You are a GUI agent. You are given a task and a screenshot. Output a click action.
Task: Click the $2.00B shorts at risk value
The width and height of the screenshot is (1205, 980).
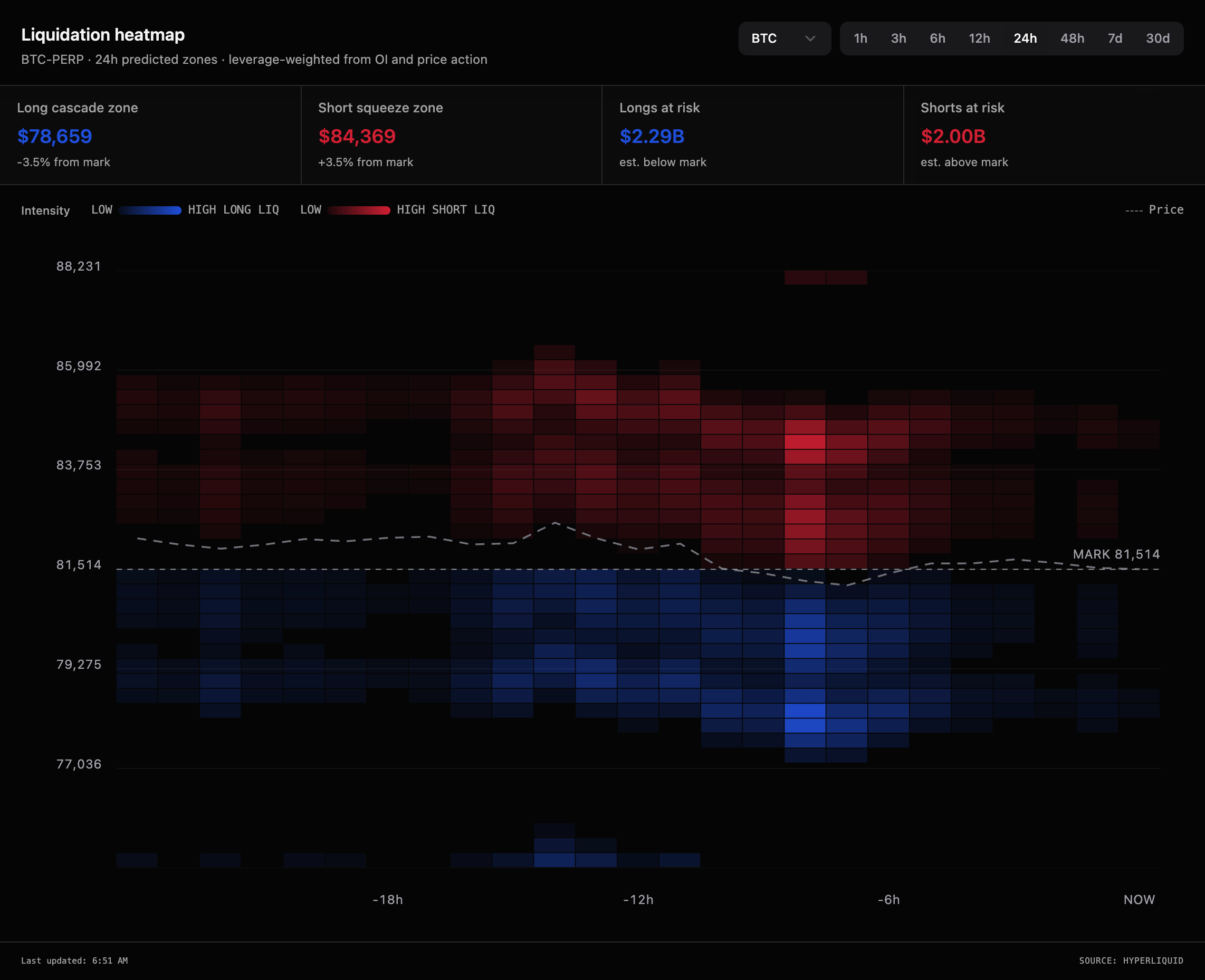(953, 136)
